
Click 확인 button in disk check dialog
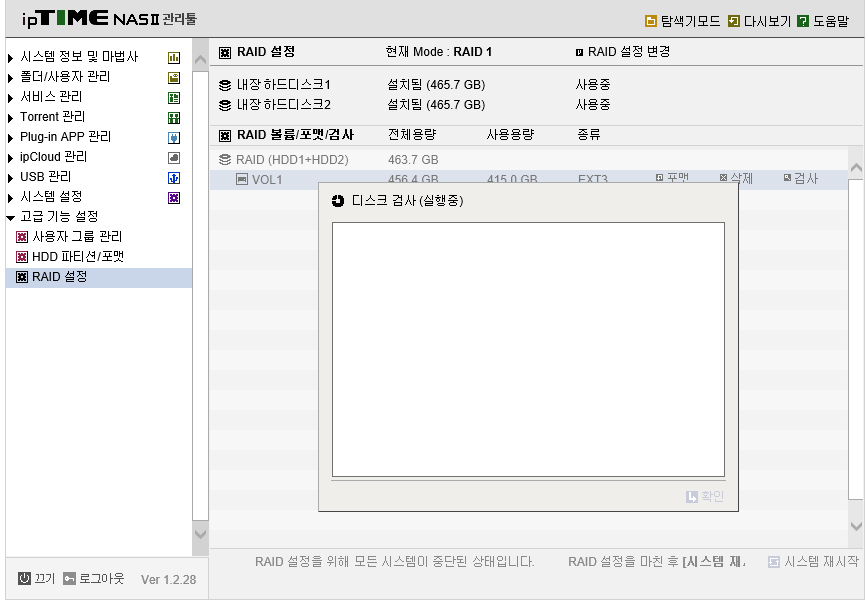705,497
